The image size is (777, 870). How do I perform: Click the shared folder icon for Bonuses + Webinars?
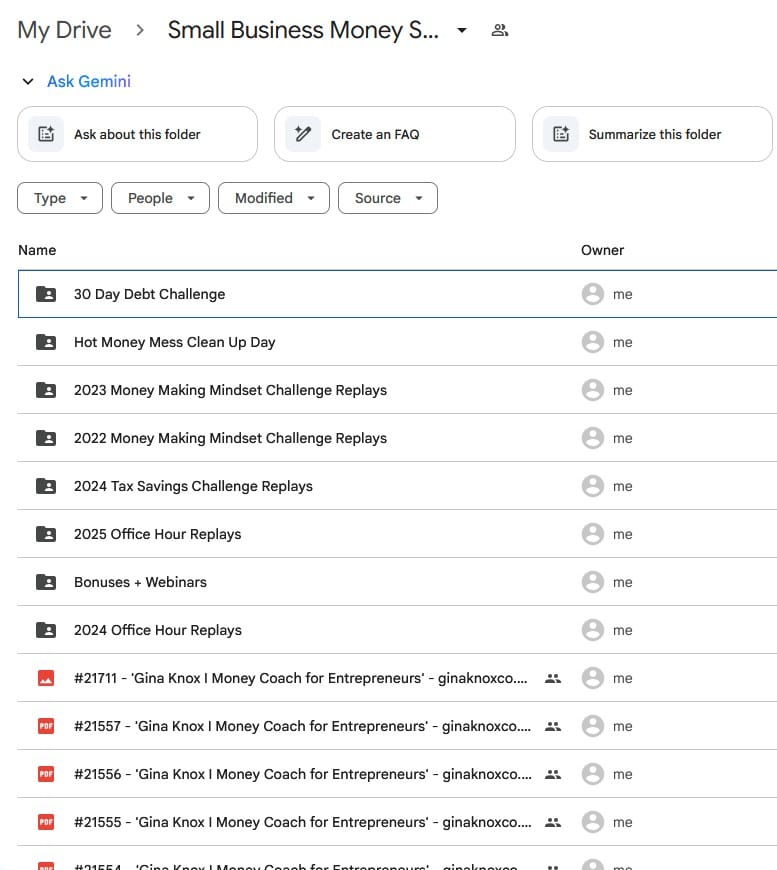point(45,582)
